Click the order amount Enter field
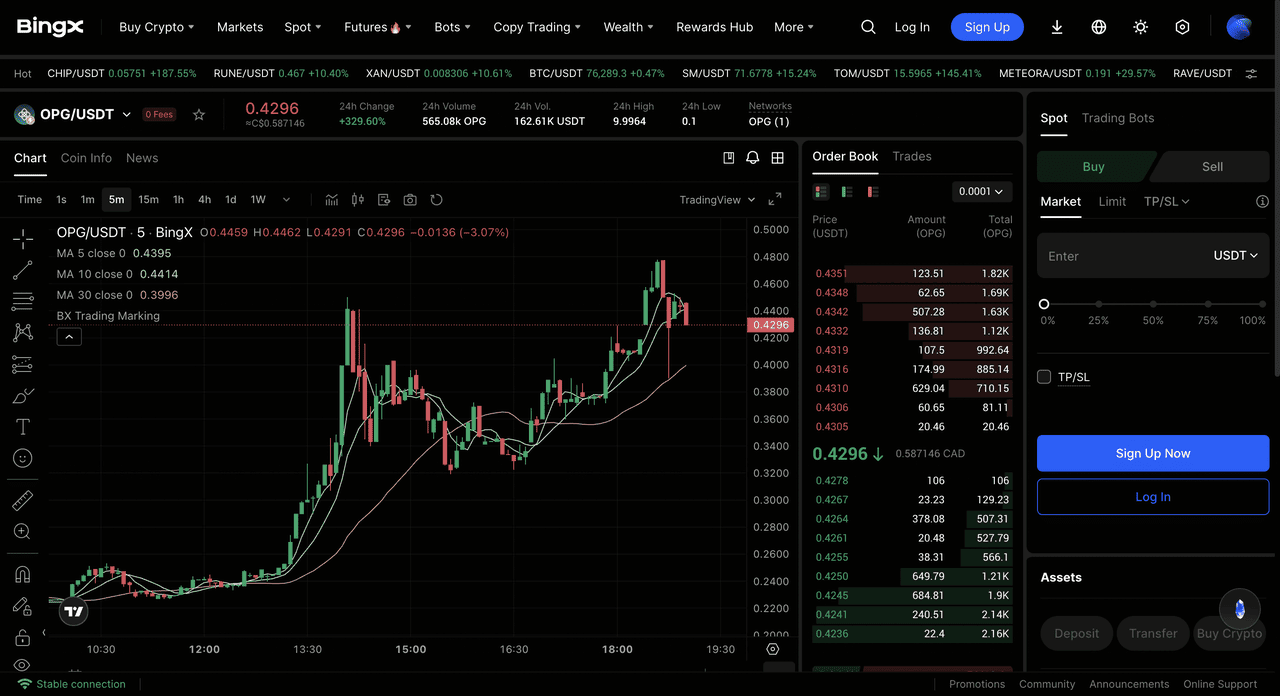 click(x=1120, y=256)
